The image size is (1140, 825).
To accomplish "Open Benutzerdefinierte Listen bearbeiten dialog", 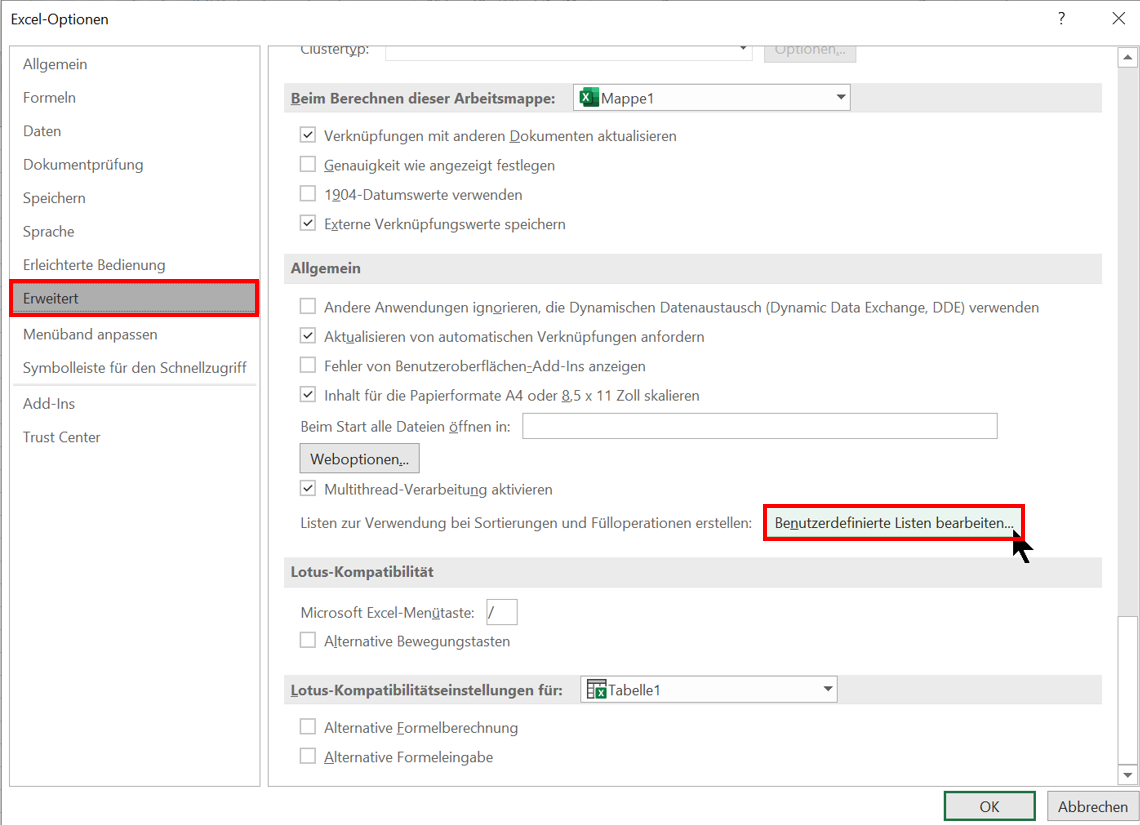I will coord(894,523).
